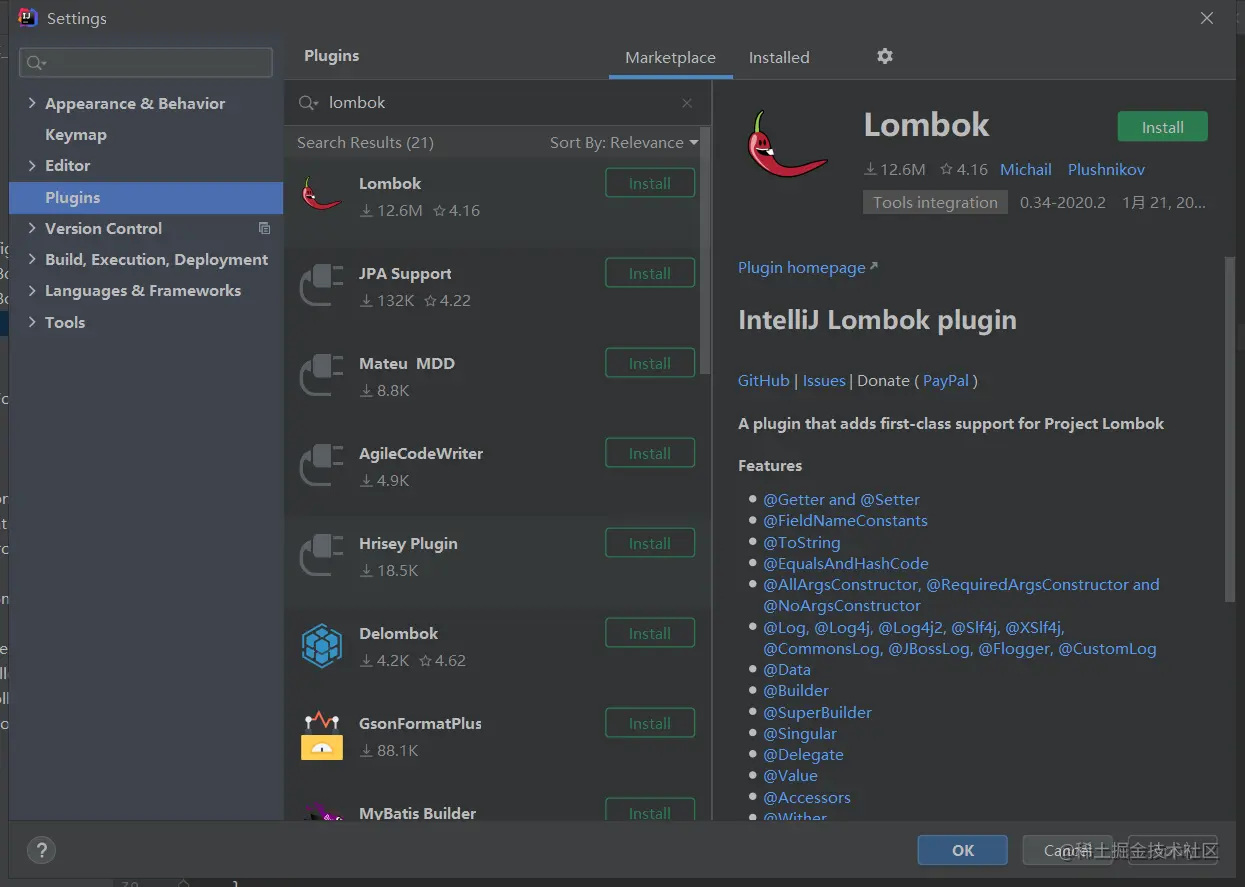This screenshot has height=887, width=1245.
Task: Confirm settings with the OK button
Action: pos(962,850)
